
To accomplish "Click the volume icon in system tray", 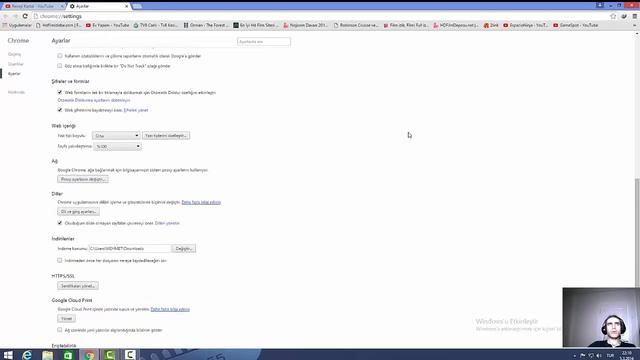I will [x=599, y=356].
